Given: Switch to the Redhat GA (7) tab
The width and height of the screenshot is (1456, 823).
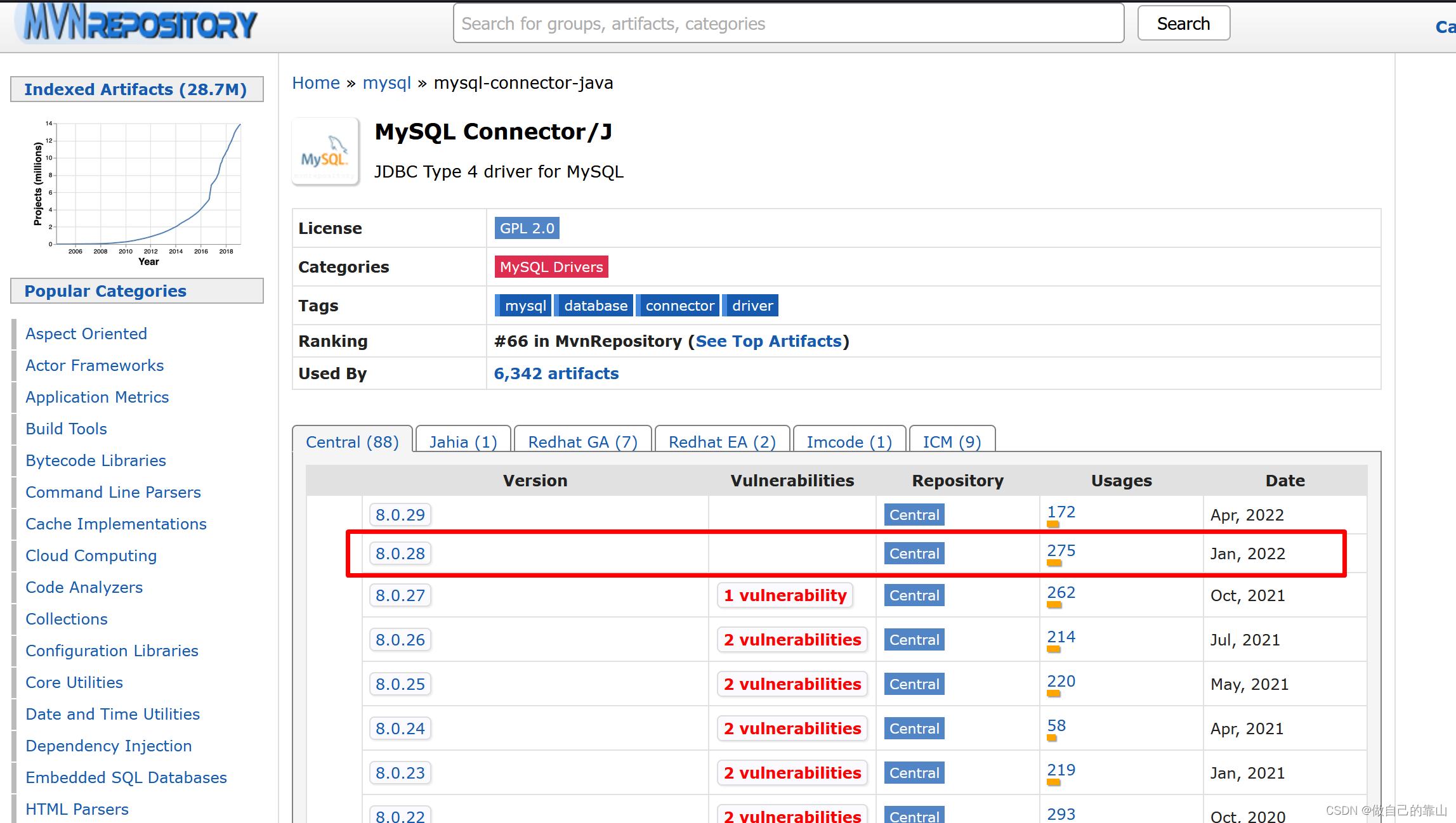Looking at the screenshot, I should (x=582, y=442).
